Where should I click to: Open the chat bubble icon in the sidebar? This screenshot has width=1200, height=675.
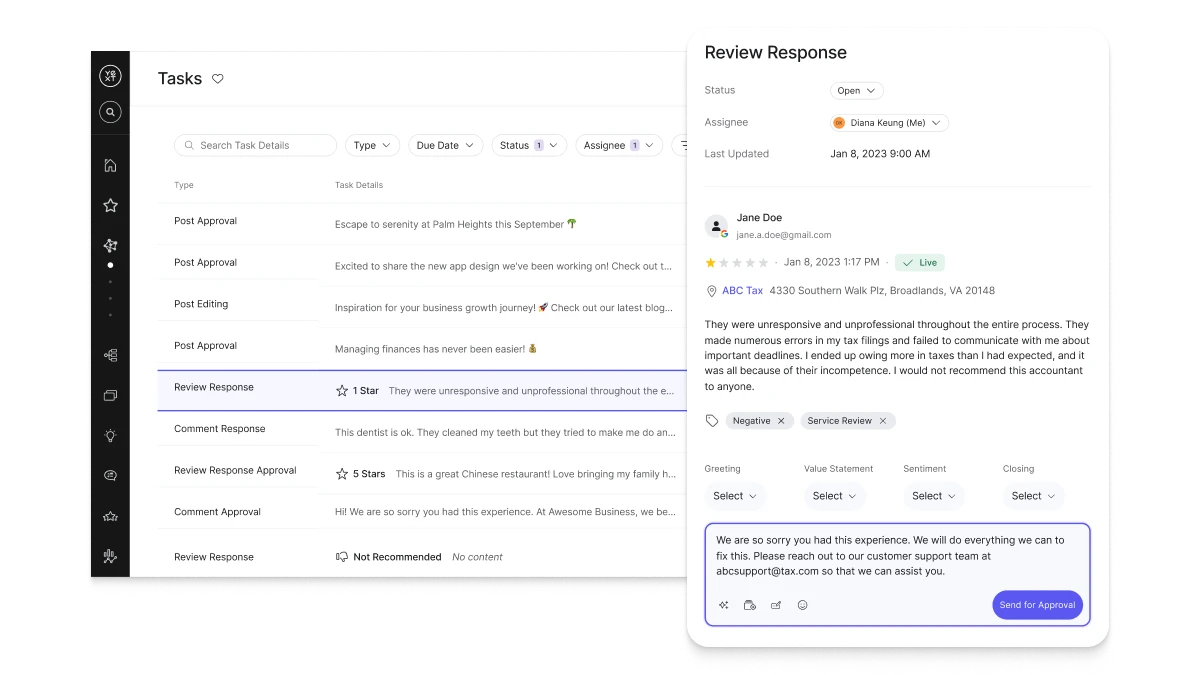110,476
